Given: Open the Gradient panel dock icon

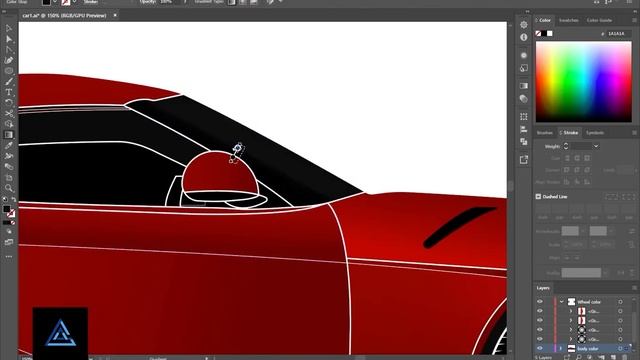Looking at the screenshot, I should click(524, 86).
